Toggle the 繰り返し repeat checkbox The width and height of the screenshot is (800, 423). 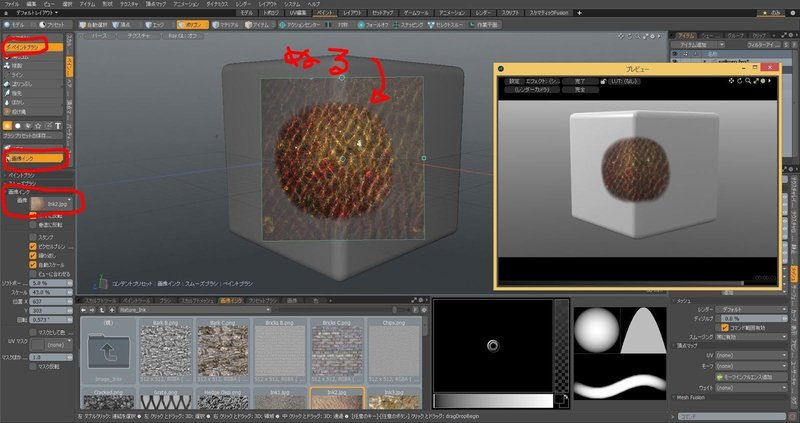coord(33,256)
